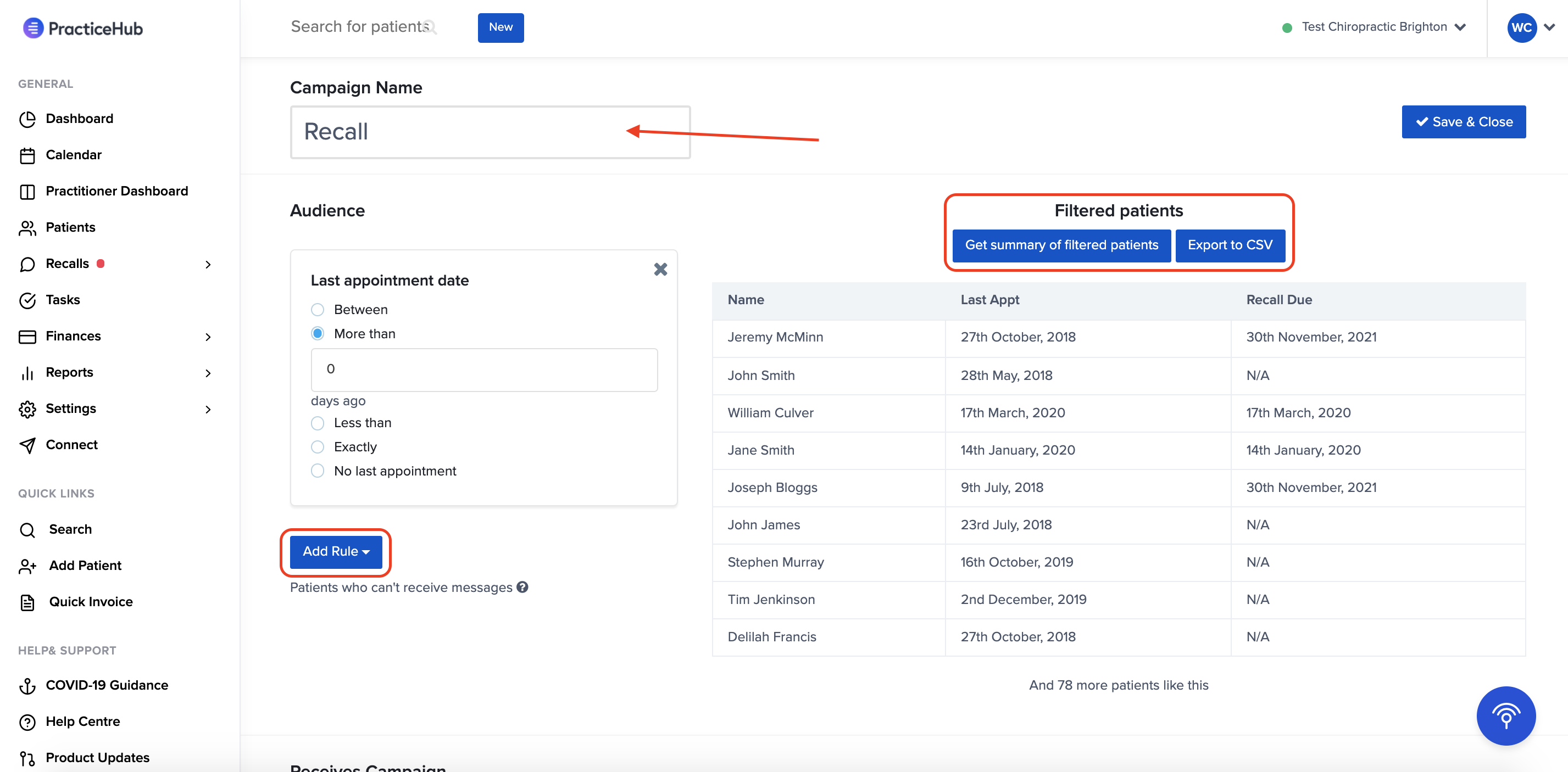The width and height of the screenshot is (1568, 772).
Task: Open Quick Invoice quick link
Action: tap(91, 602)
